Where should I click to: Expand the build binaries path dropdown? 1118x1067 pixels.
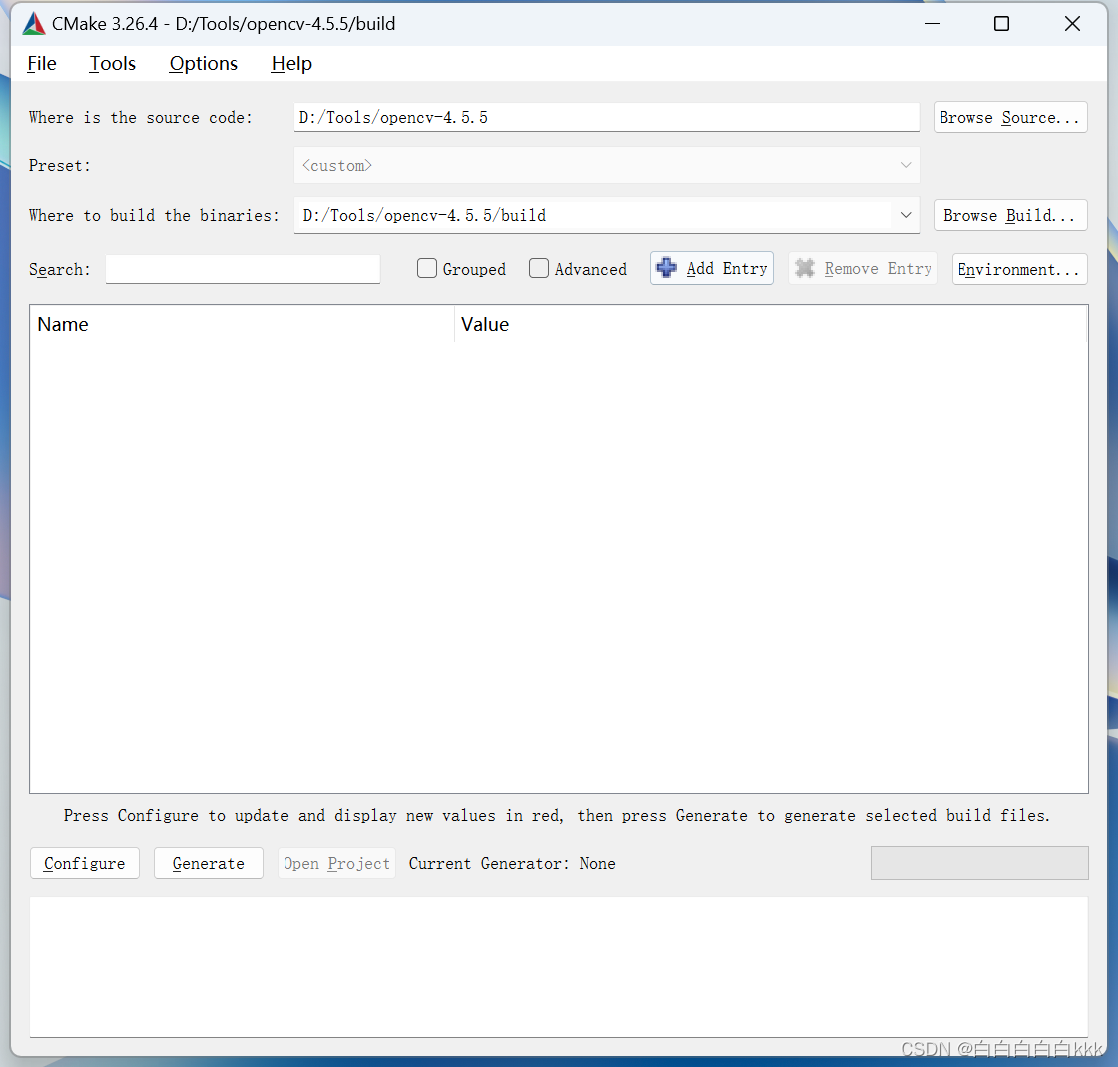click(906, 215)
